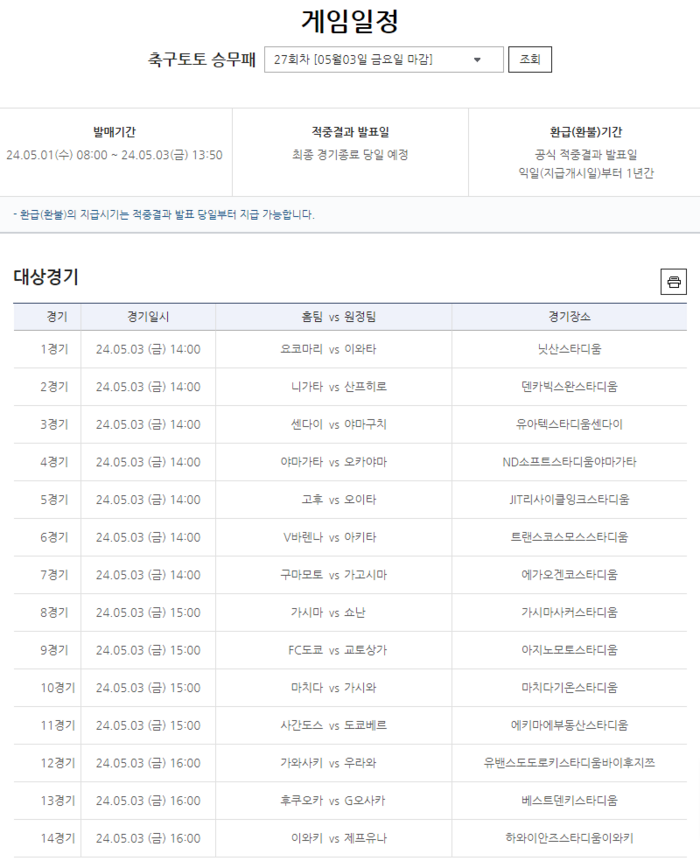The height and width of the screenshot is (861, 700).
Task: Select the 니가타 vs 산프히로 match
Action: 333,387
